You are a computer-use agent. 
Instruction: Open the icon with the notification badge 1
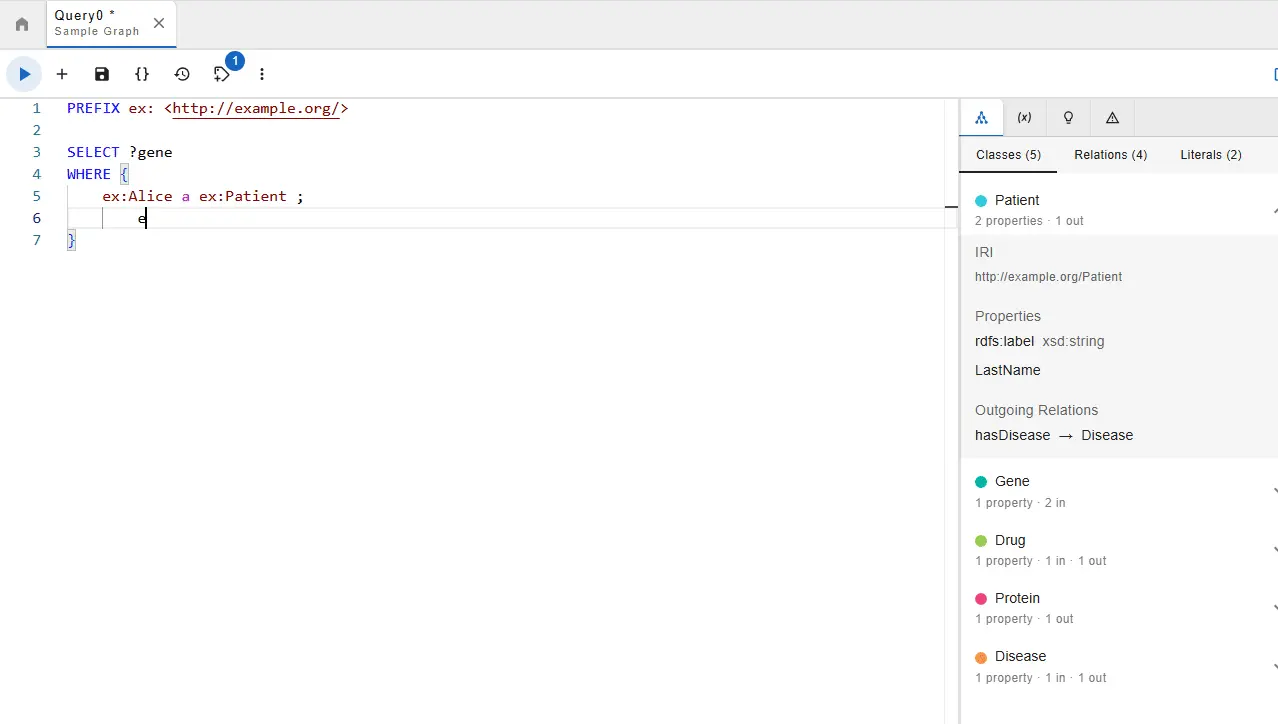[x=222, y=74]
